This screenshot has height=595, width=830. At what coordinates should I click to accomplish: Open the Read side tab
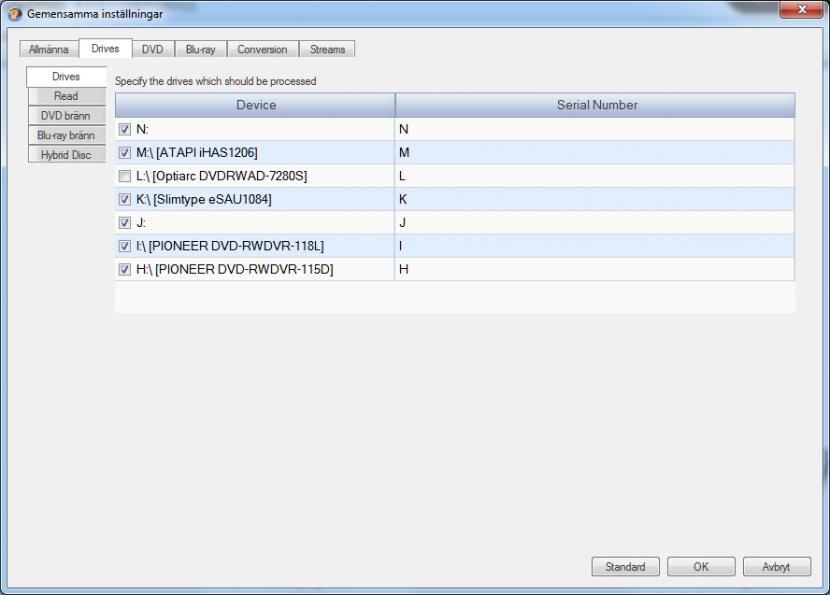pos(66,96)
